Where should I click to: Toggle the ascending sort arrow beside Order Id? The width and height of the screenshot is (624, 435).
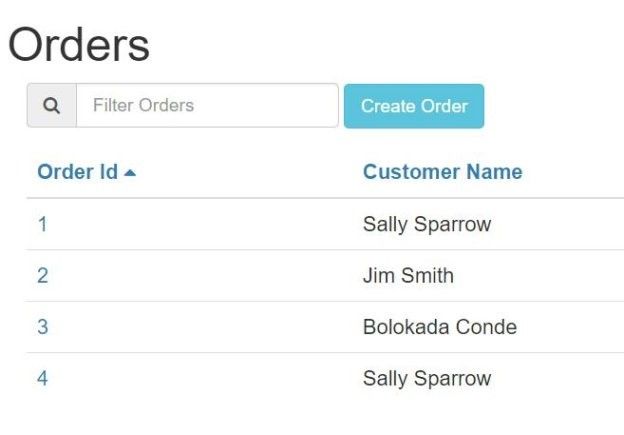click(130, 173)
